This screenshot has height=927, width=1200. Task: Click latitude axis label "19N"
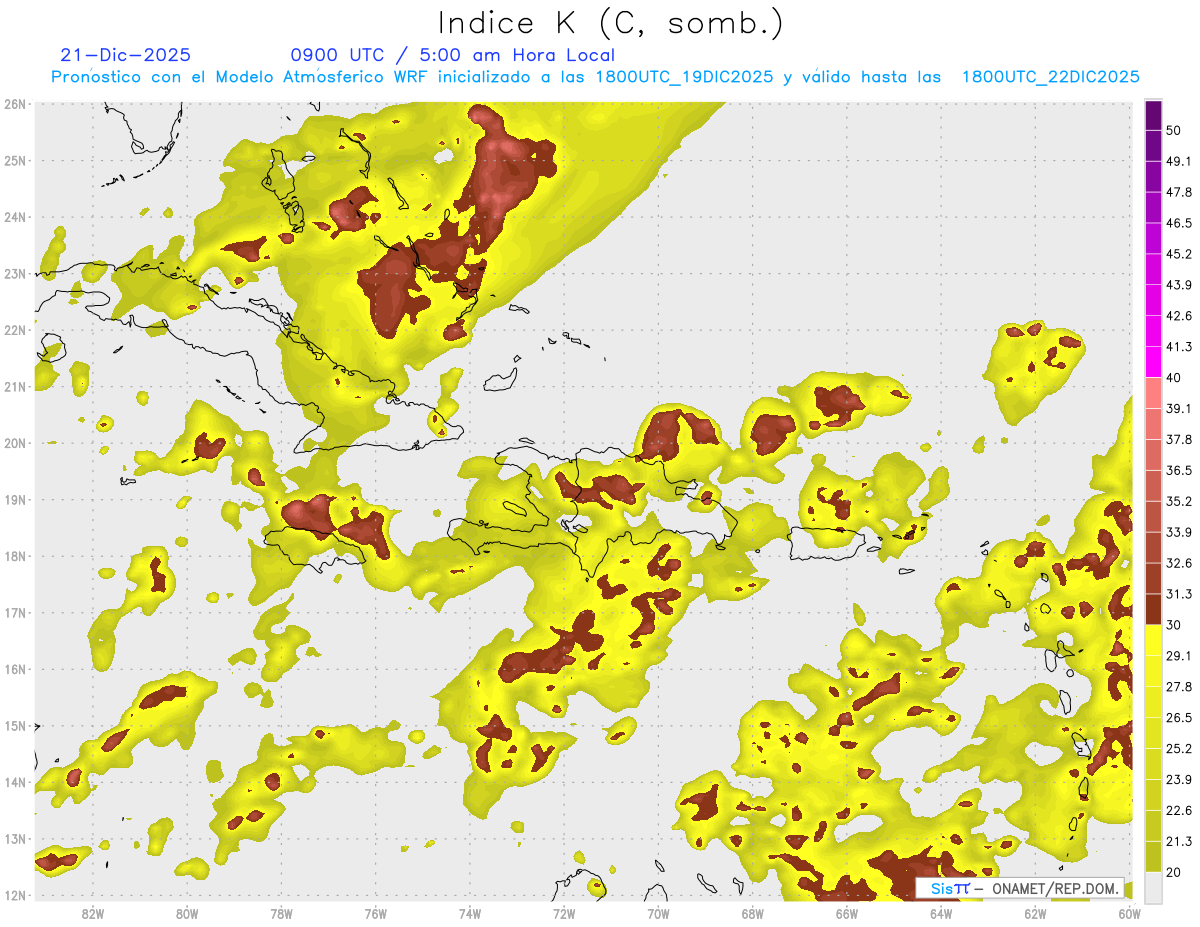(14, 500)
